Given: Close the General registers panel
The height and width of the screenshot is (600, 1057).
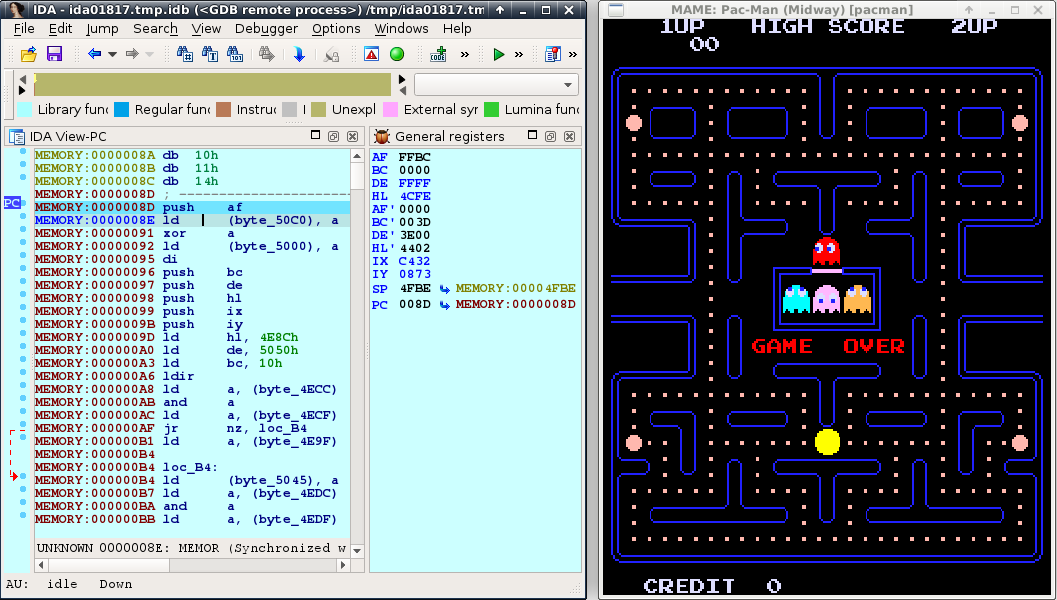Looking at the screenshot, I should click(x=570, y=136).
